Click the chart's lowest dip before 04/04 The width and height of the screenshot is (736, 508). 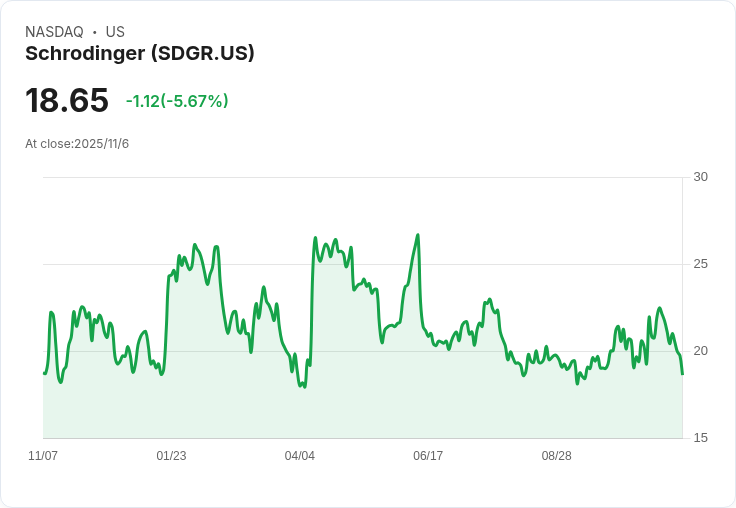tap(305, 387)
